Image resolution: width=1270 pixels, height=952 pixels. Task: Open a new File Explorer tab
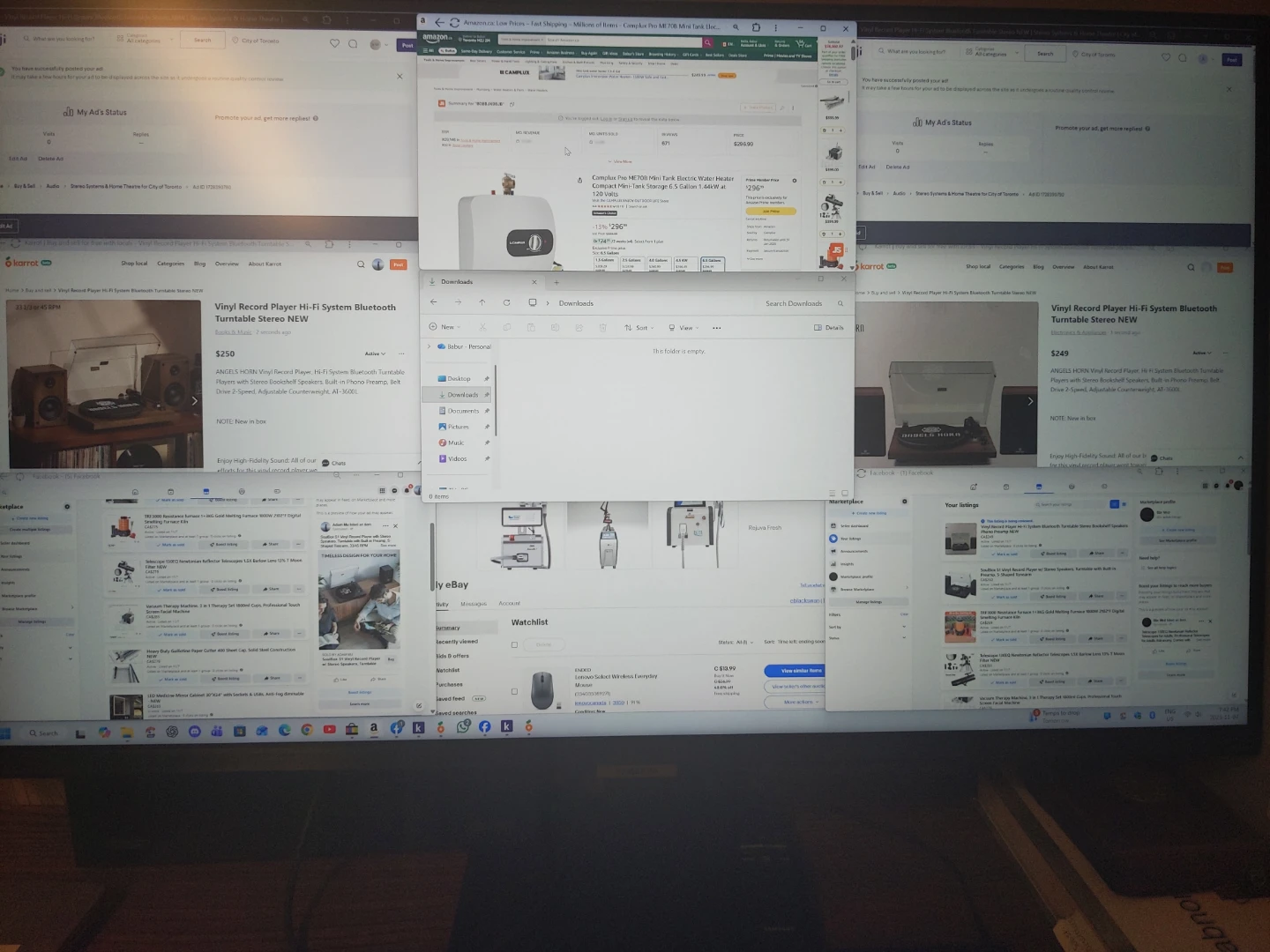557,282
